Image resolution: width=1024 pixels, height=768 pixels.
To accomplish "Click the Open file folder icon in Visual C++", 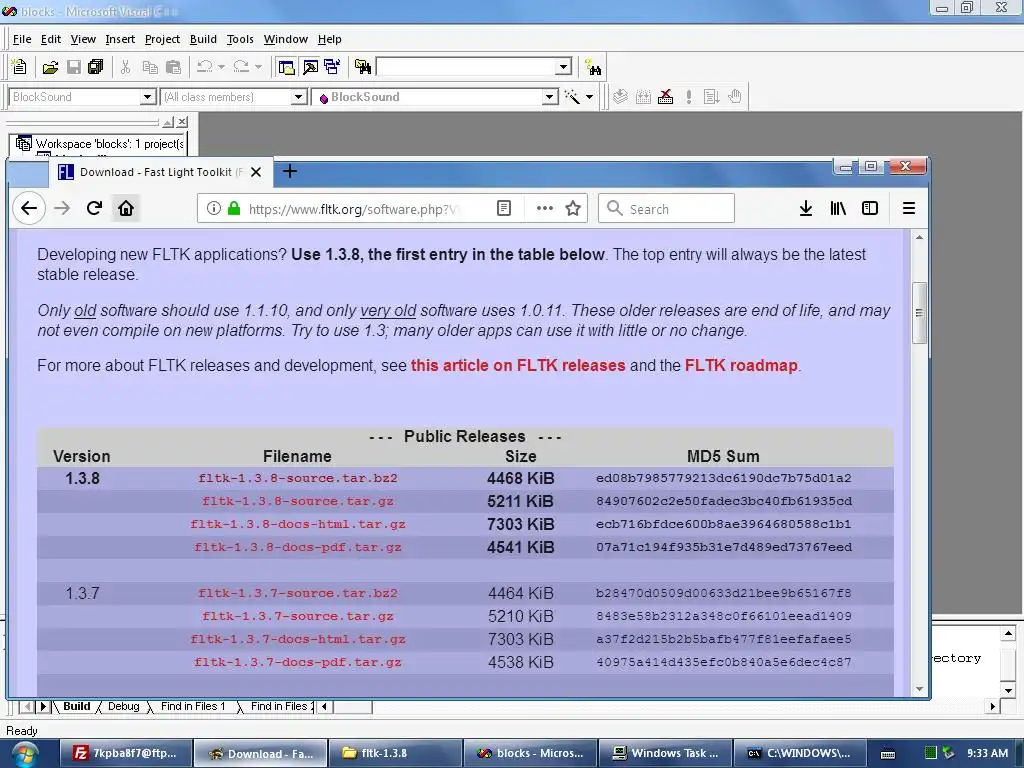I will 50,67.
